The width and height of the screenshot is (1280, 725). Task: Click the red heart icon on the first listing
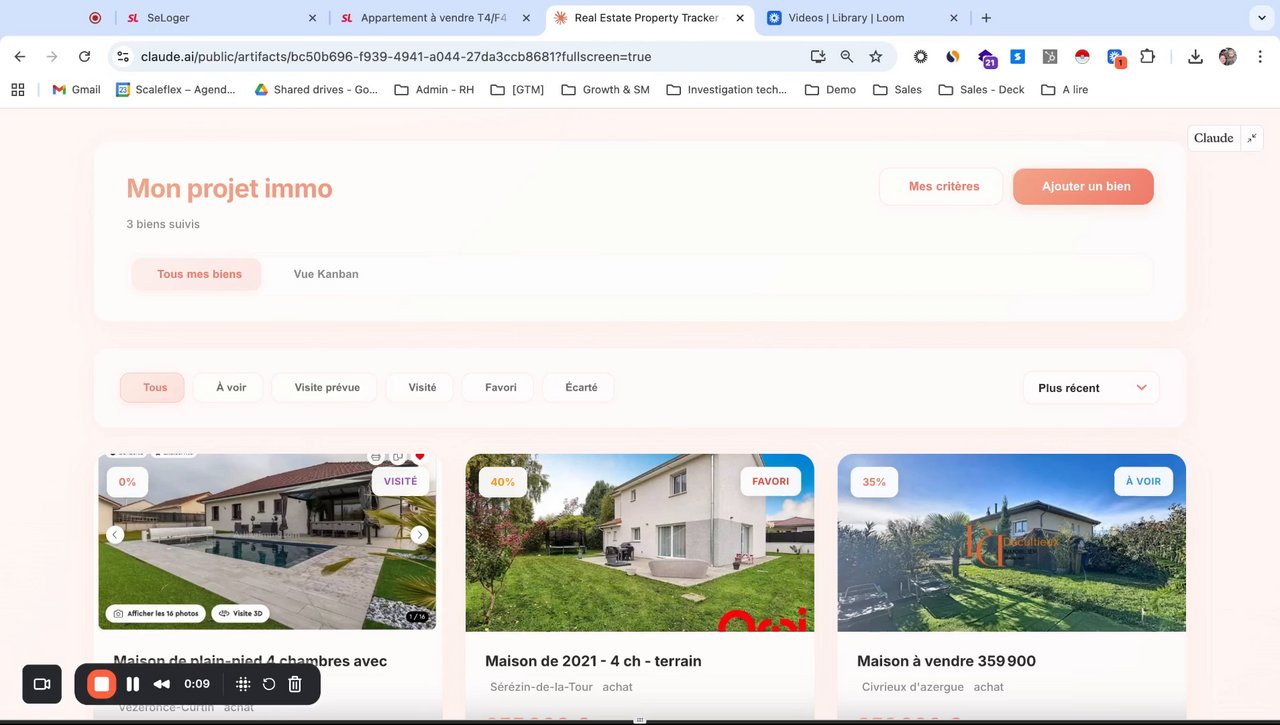coord(420,457)
